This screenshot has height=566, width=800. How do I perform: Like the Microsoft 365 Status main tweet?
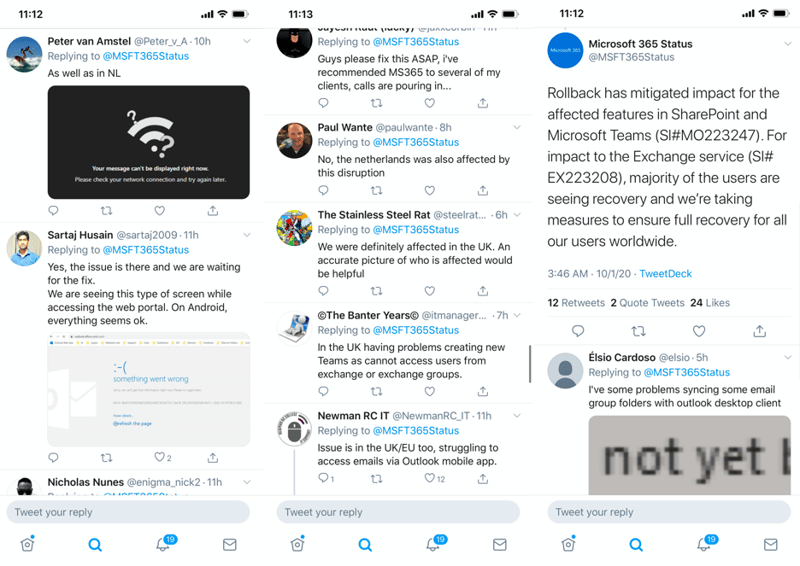(699, 331)
